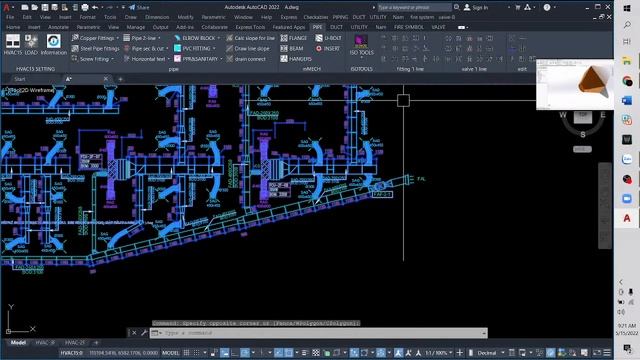
Task: Click the S label on the ViewCube compass
Action: (x=582, y=134)
